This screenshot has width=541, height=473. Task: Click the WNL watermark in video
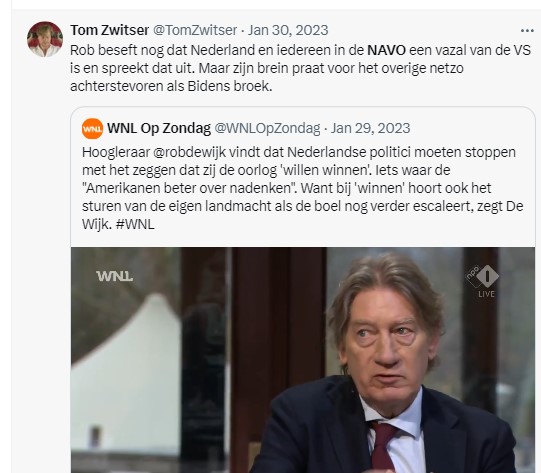[114, 276]
